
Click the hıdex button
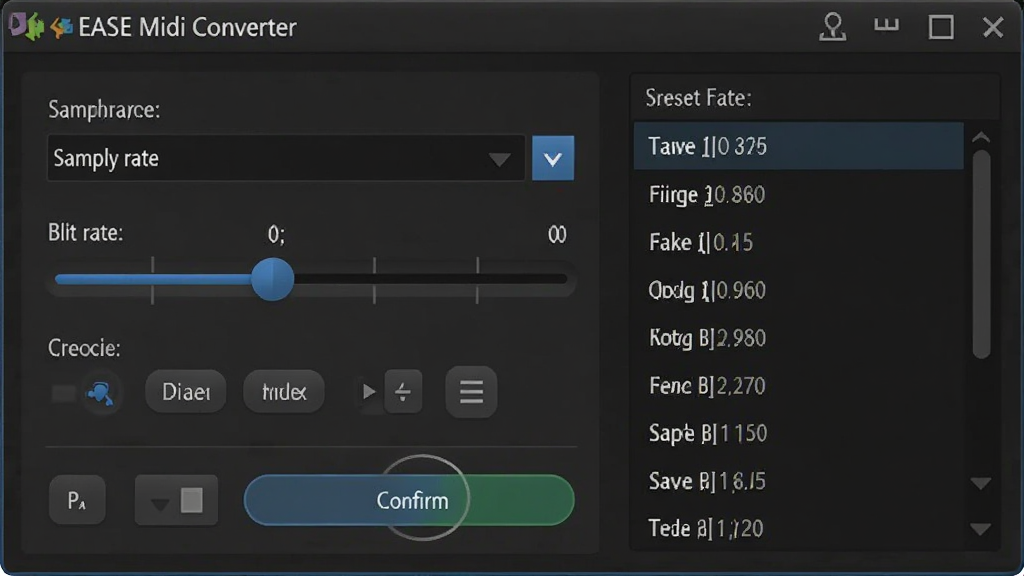284,392
